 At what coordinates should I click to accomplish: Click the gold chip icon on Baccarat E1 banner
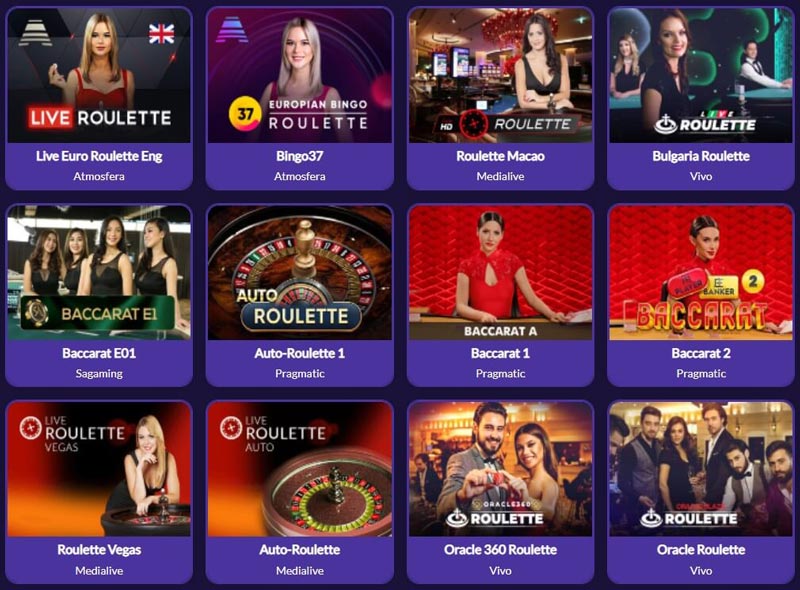37,312
